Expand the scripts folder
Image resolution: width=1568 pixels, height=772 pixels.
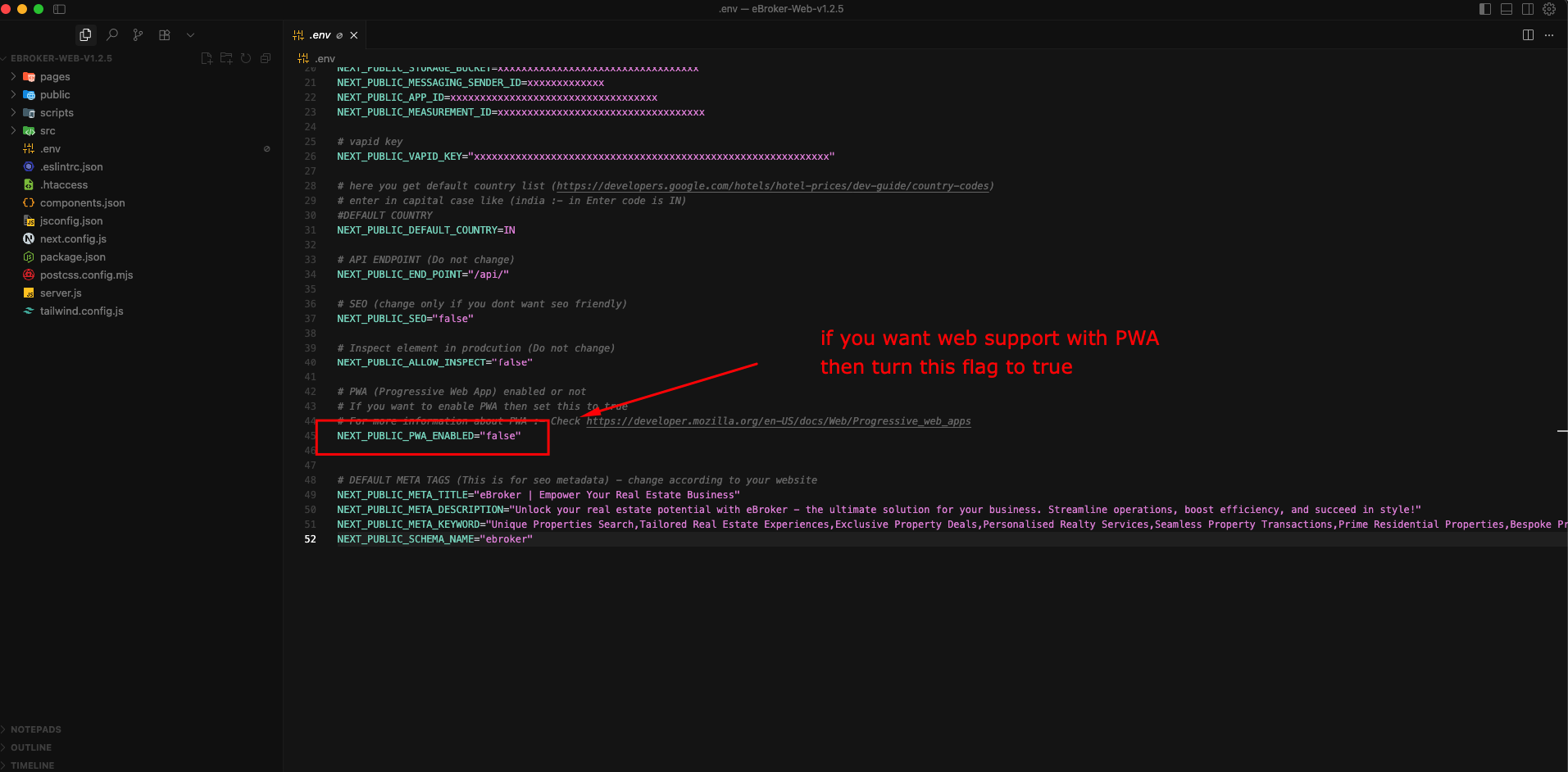pyautogui.click(x=13, y=112)
